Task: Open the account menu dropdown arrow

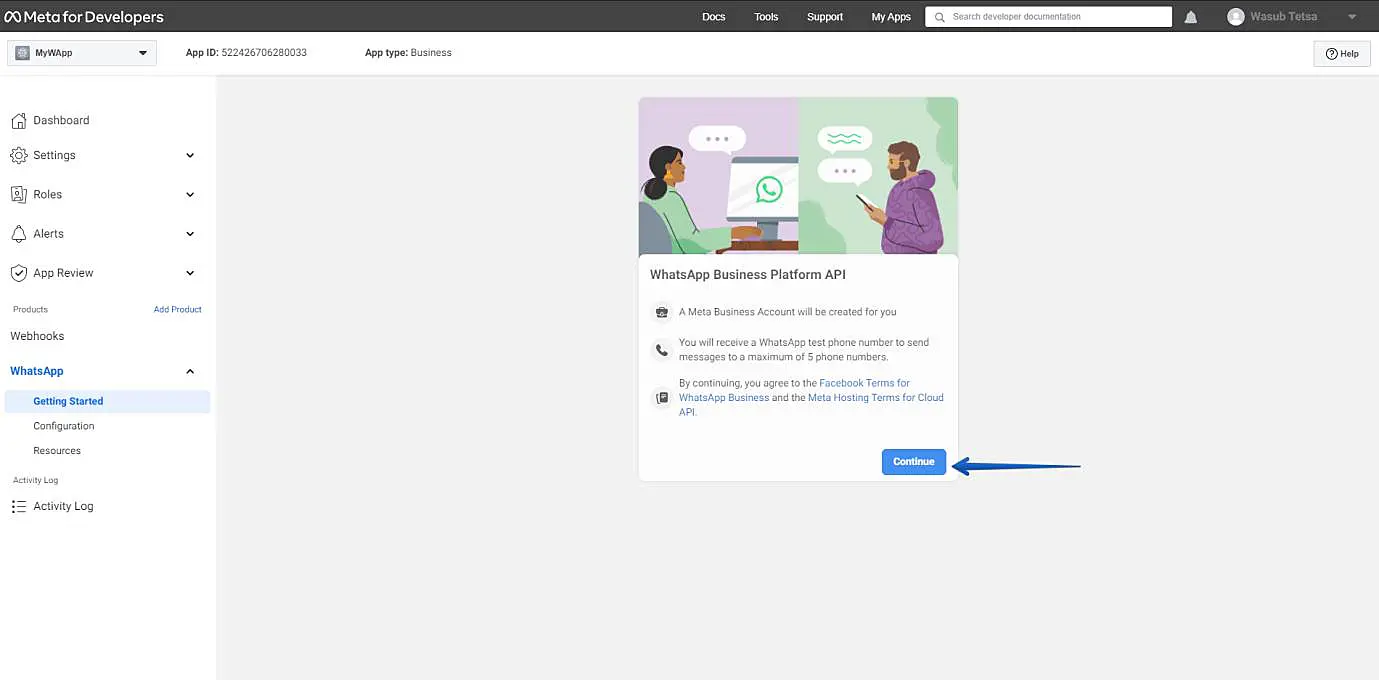Action: click(x=1352, y=17)
